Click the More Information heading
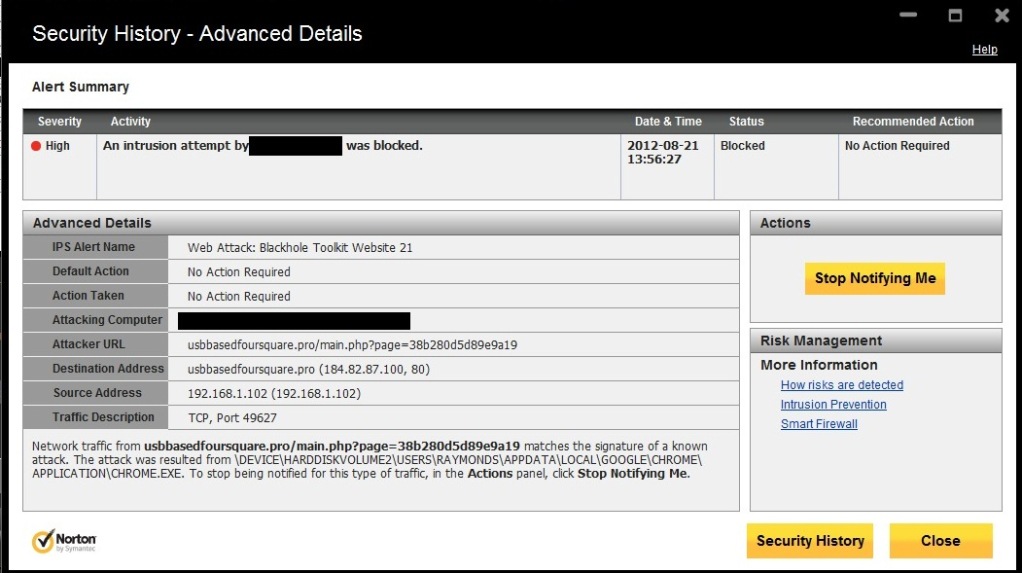The height and width of the screenshot is (573, 1022). (x=819, y=365)
